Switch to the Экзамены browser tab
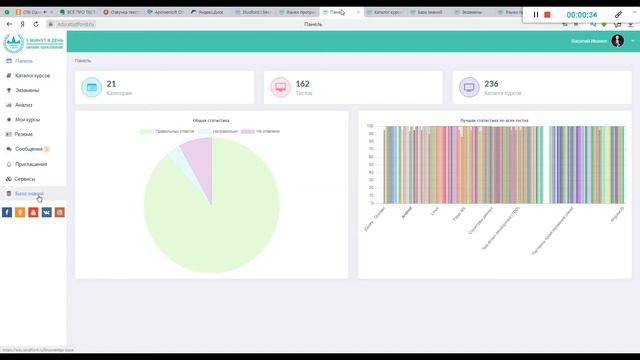Image resolution: width=640 pixels, height=360 pixels. pos(471,12)
